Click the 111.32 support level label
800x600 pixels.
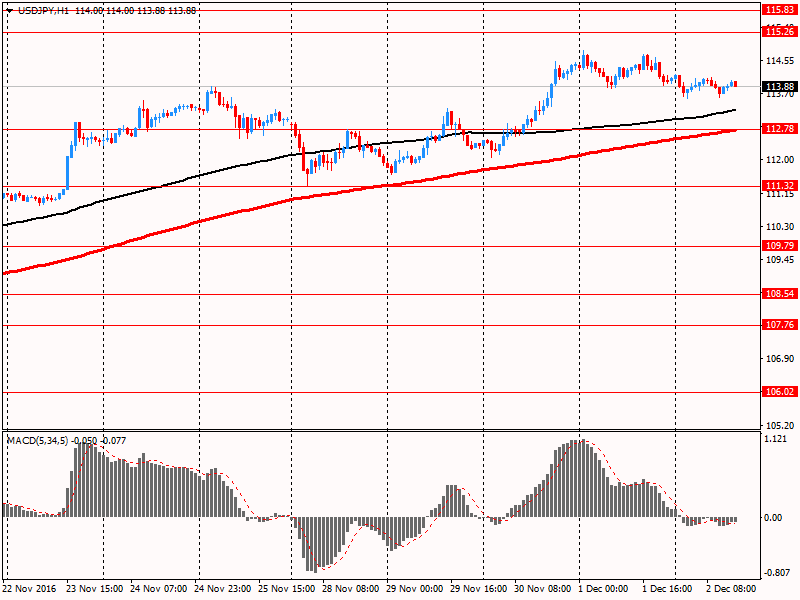point(779,186)
